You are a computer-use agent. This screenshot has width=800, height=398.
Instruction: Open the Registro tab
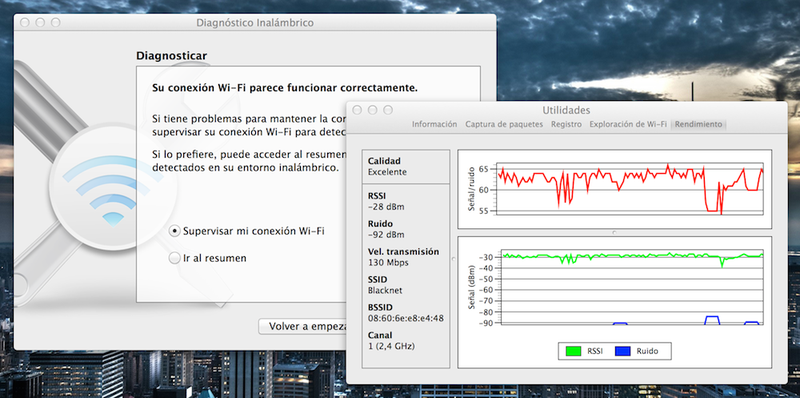(x=566, y=124)
